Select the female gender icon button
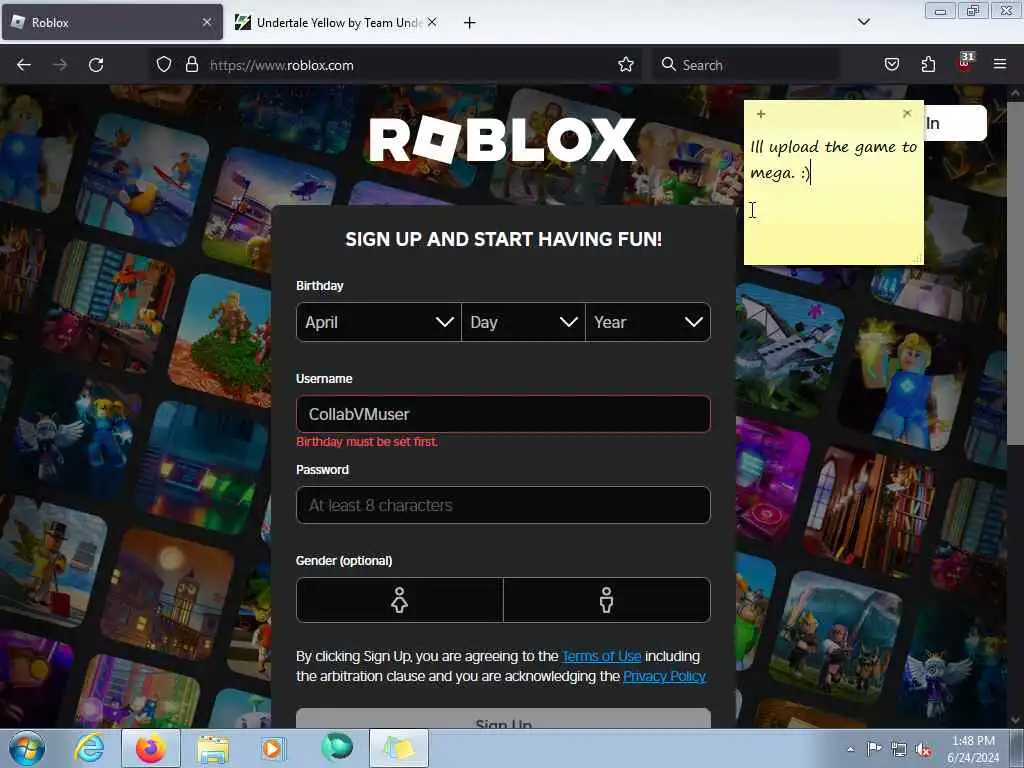 tap(400, 600)
